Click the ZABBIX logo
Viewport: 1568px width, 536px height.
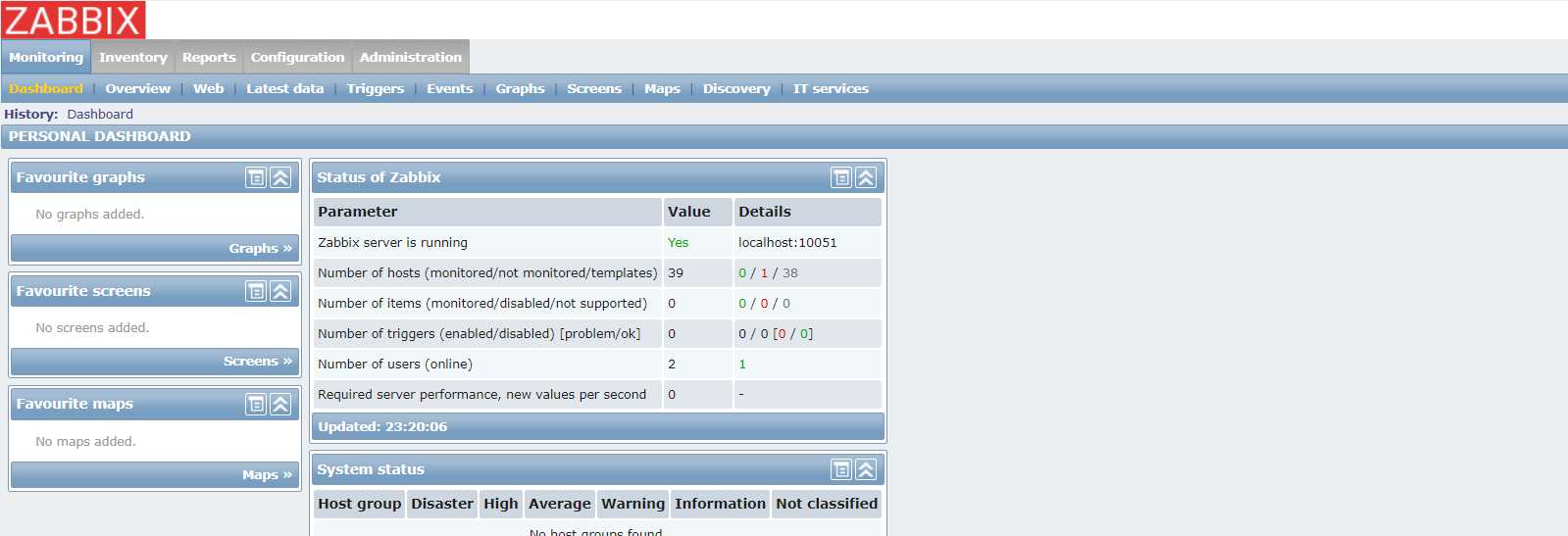tap(74, 20)
